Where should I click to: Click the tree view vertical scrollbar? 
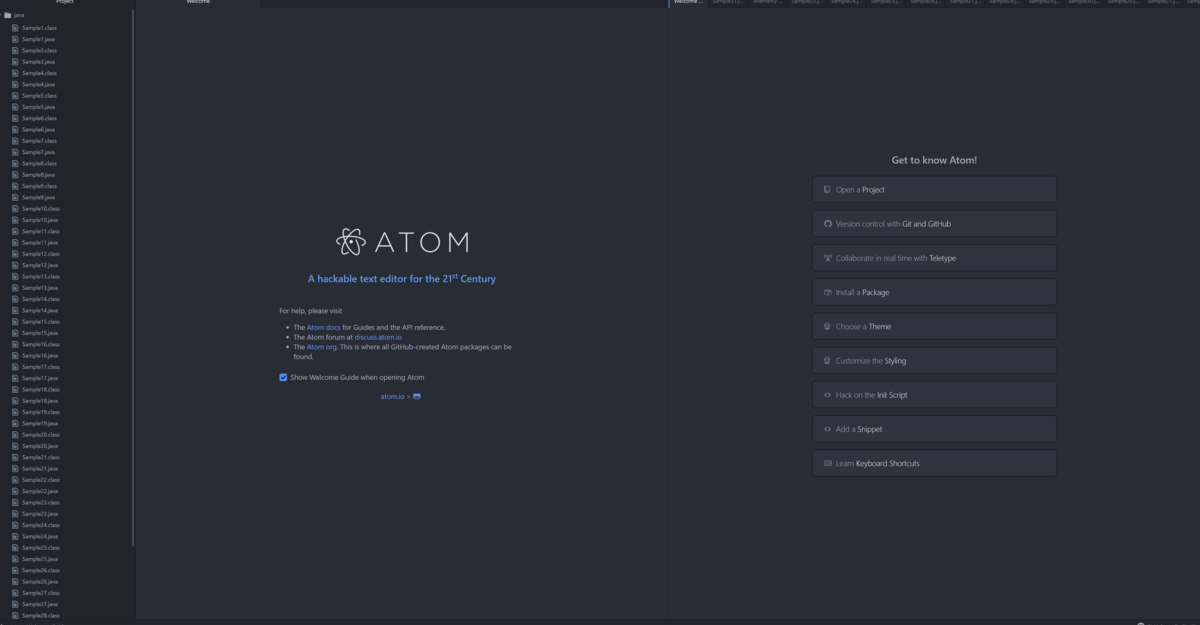[132, 278]
